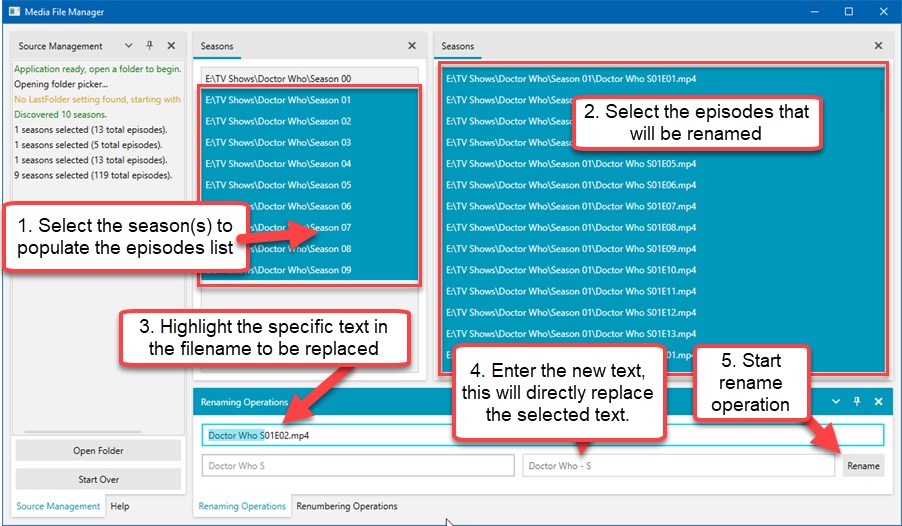Minimize the Media File Manager window

tap(815, 12)
